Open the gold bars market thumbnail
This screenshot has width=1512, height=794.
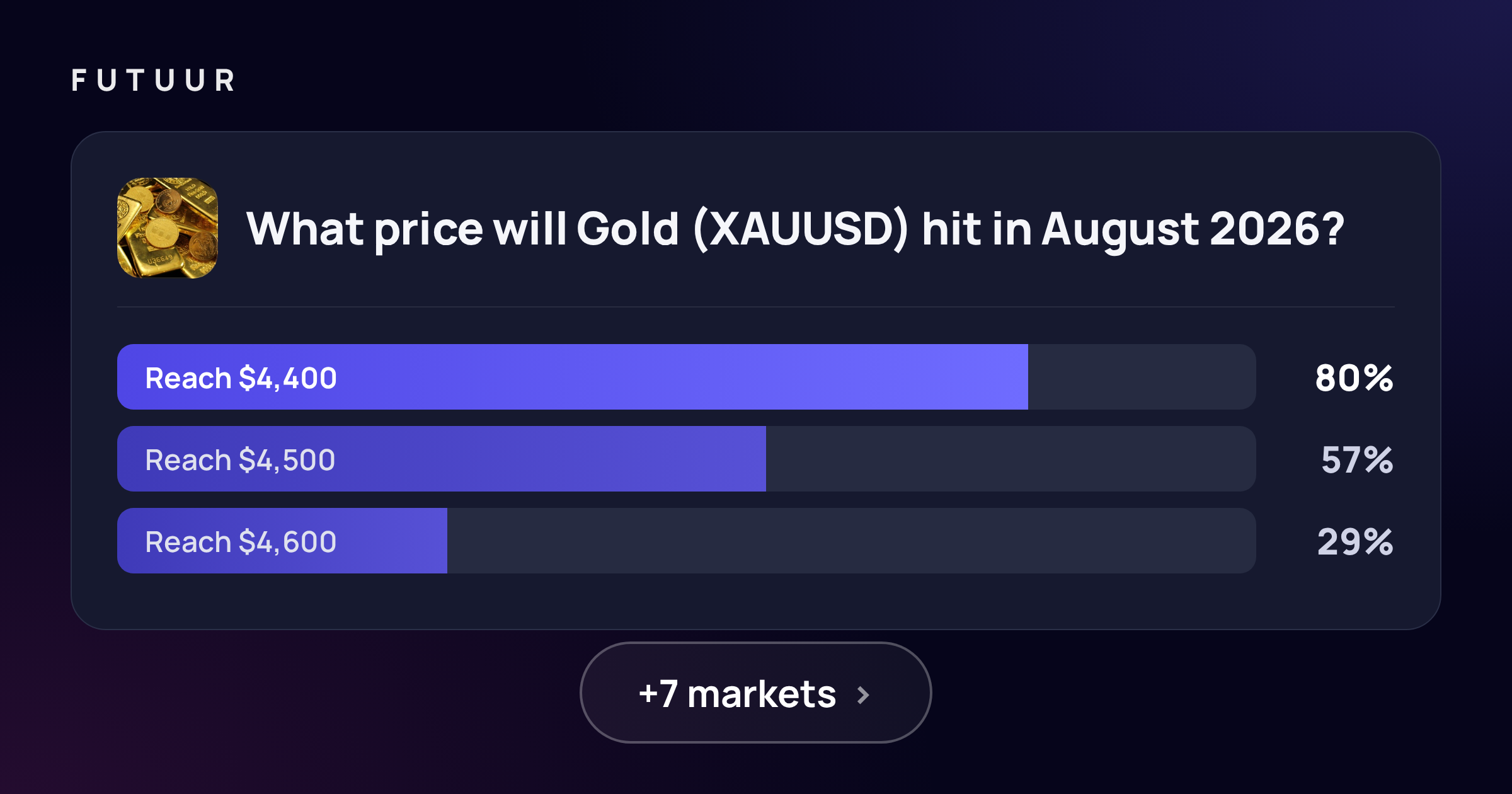click(x=168, y=227)
